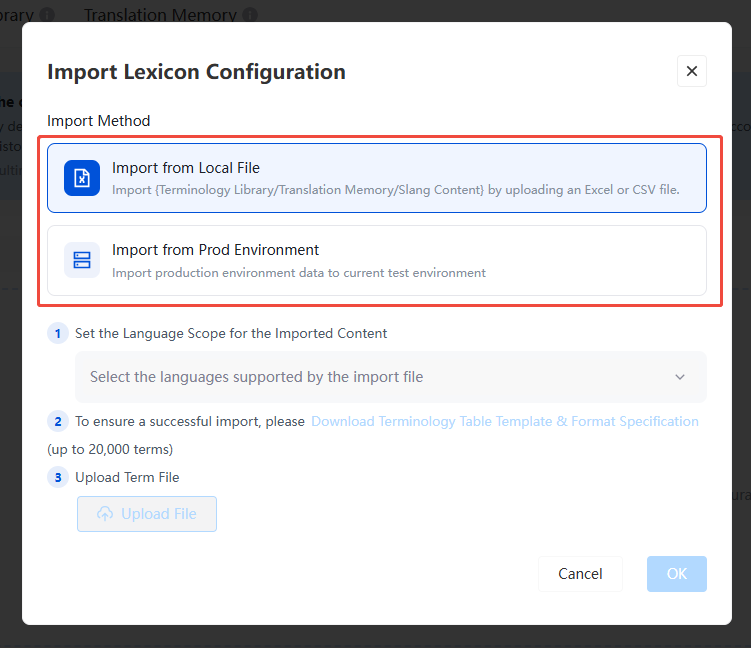
Task: Click the step 1 number badge
Action: pos(58,333)
